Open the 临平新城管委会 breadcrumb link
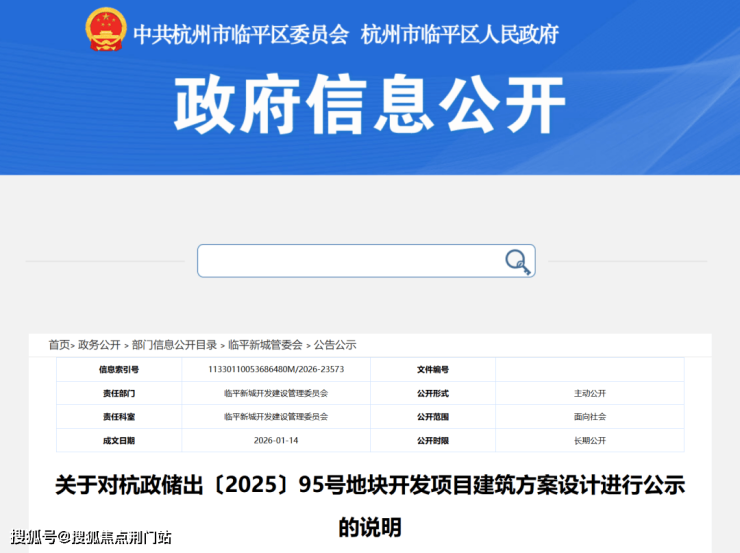The height and width of the screenshot is (553, 740). pos(265,345)
